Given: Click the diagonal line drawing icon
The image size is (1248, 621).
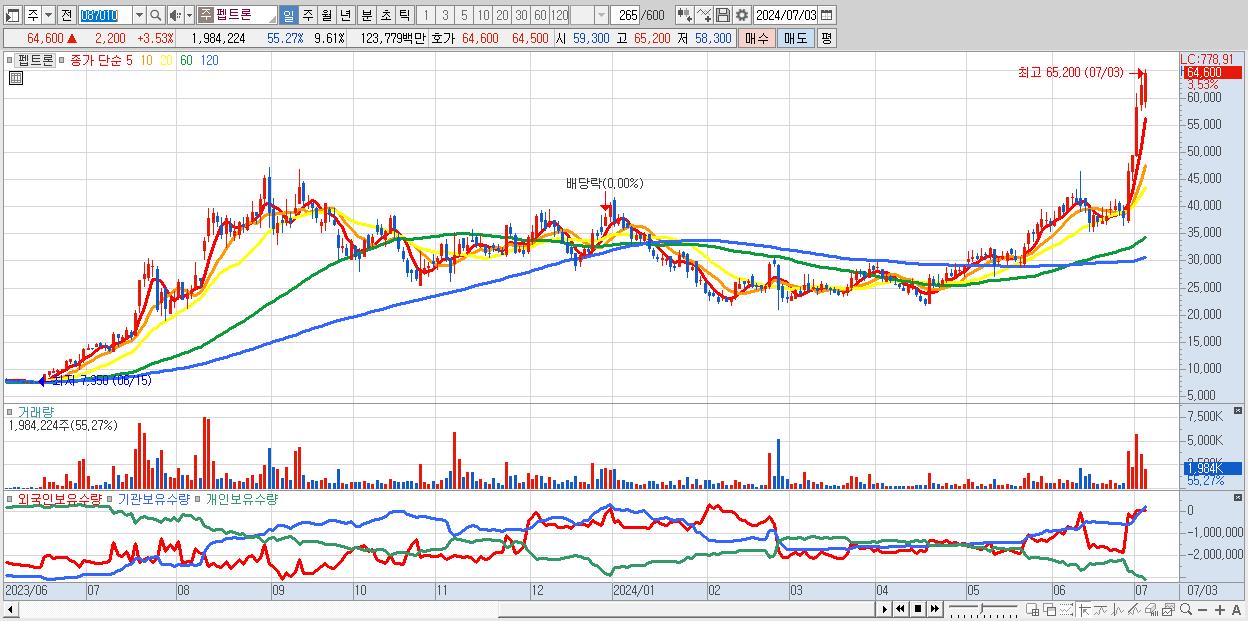Looking at the screenshot, I should (1135, 610).
